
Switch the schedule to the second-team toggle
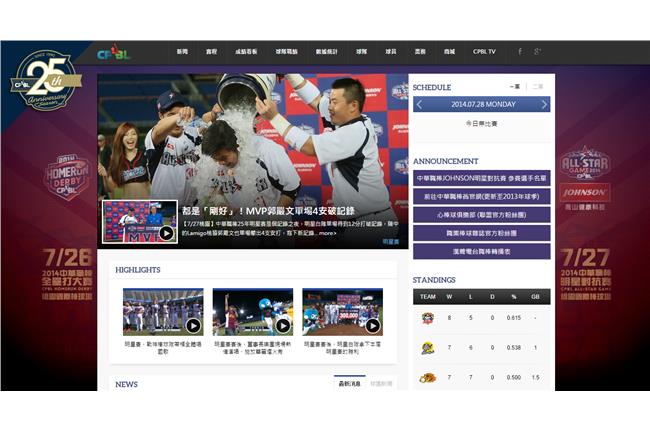538,87
